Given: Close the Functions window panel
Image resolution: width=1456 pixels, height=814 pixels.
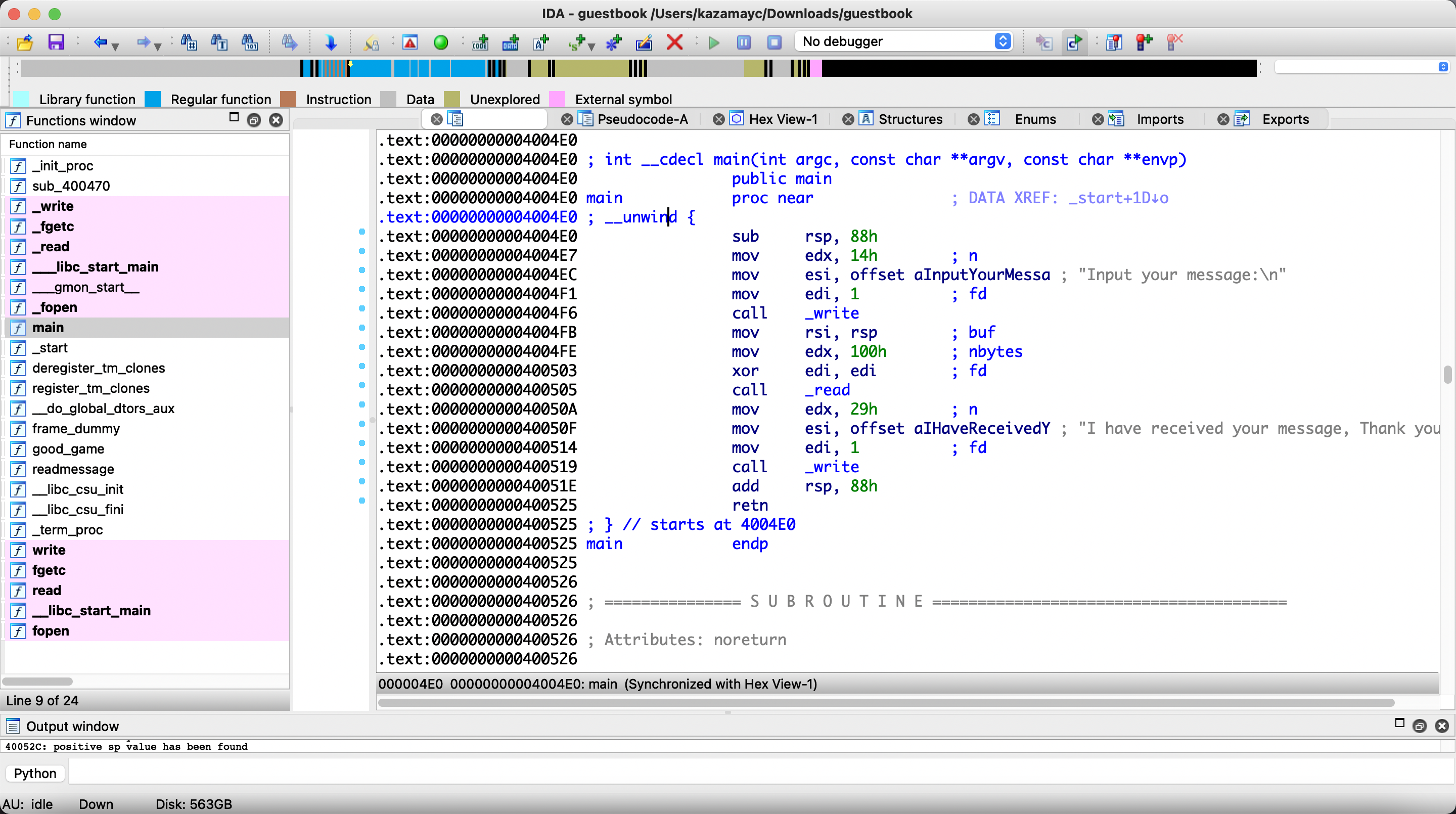Looking at the screenshot, I should pos(276,120).
